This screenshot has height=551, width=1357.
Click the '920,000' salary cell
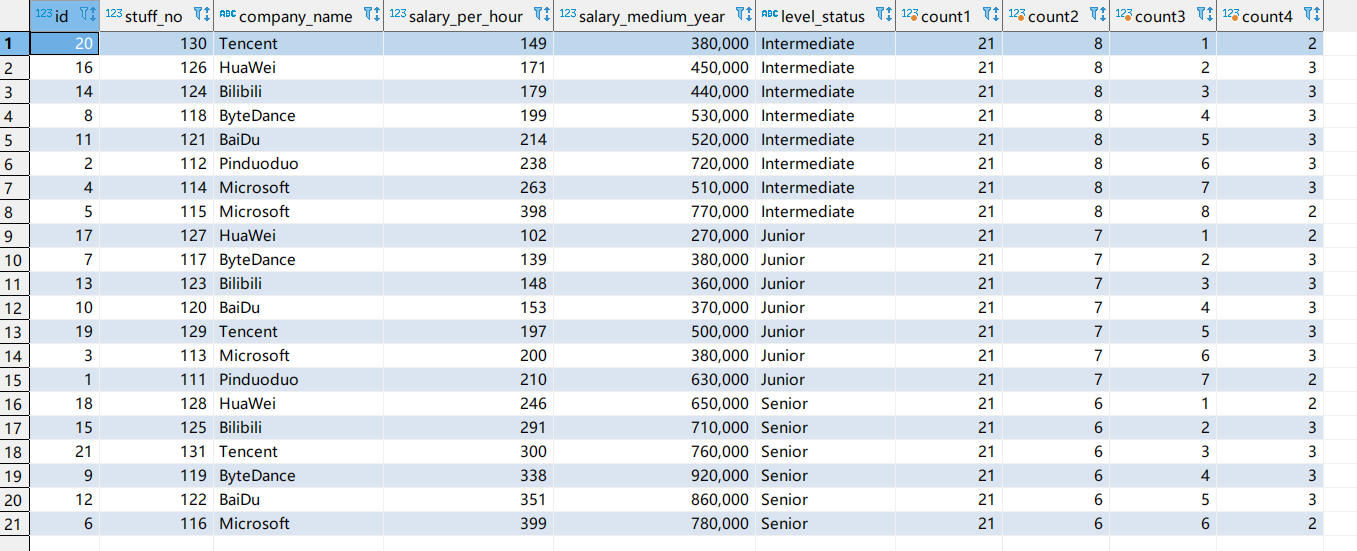click(x=654, y=475)
